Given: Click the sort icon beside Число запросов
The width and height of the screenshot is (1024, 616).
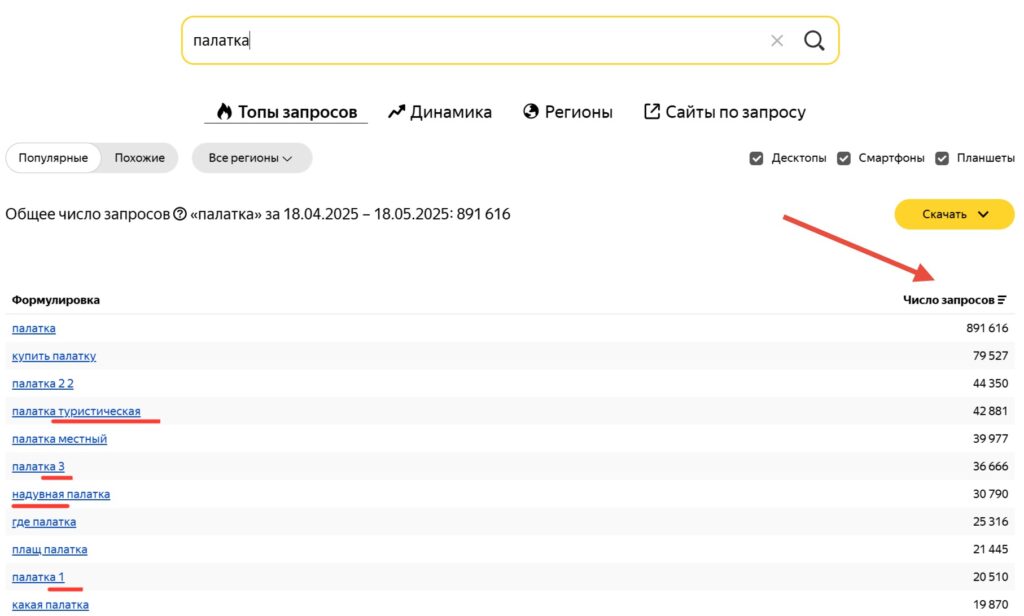Looking at the screenshot, I should pyautogui.click(x=1002, y=300).
